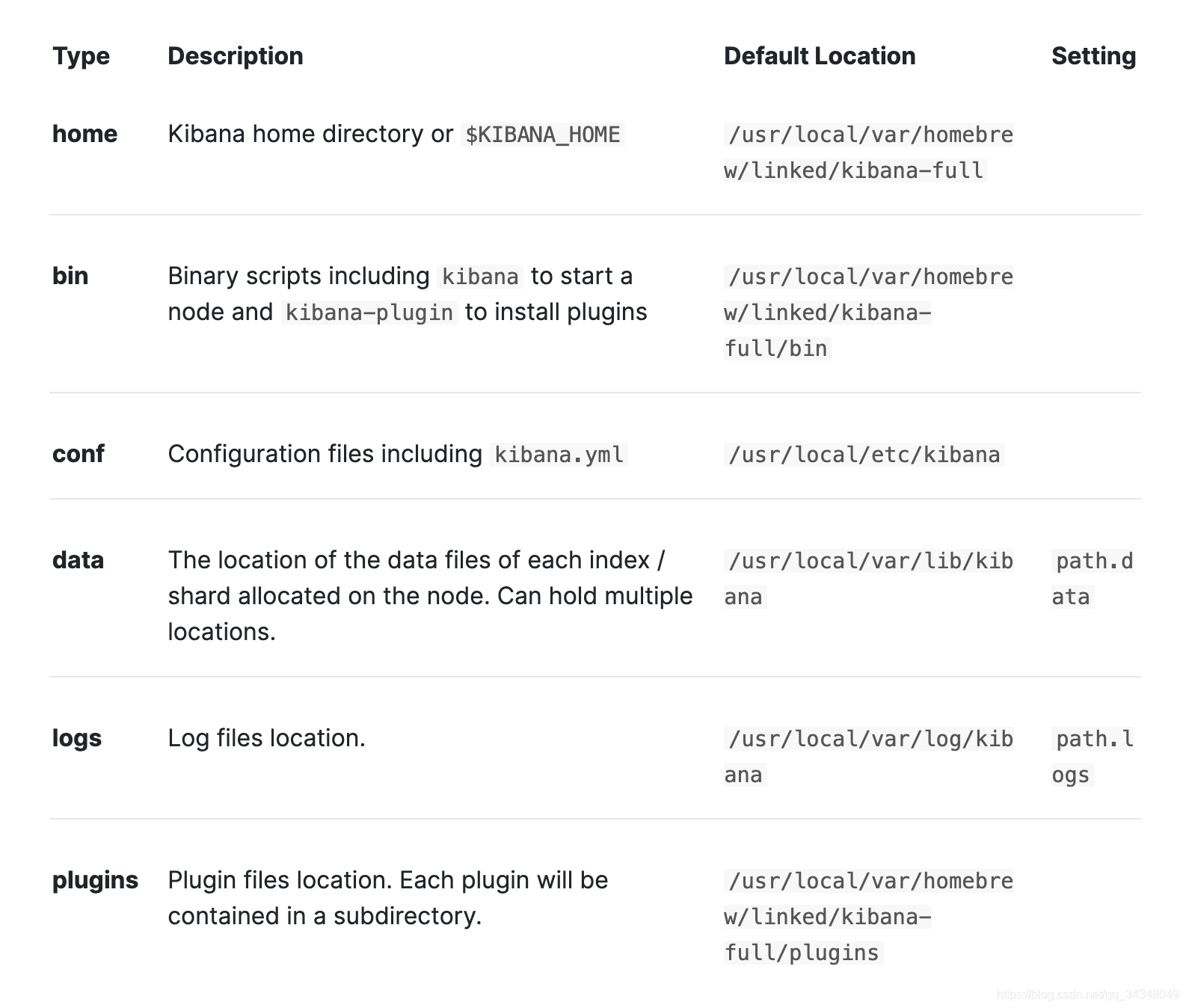Select the home row type label
The height and width of the screenshot is (1008, 1186).
(x=85, y=134)
